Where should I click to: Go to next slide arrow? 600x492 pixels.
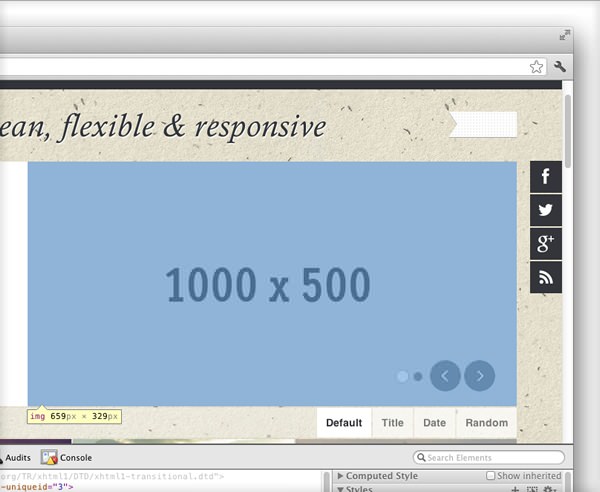click(479, 376)
